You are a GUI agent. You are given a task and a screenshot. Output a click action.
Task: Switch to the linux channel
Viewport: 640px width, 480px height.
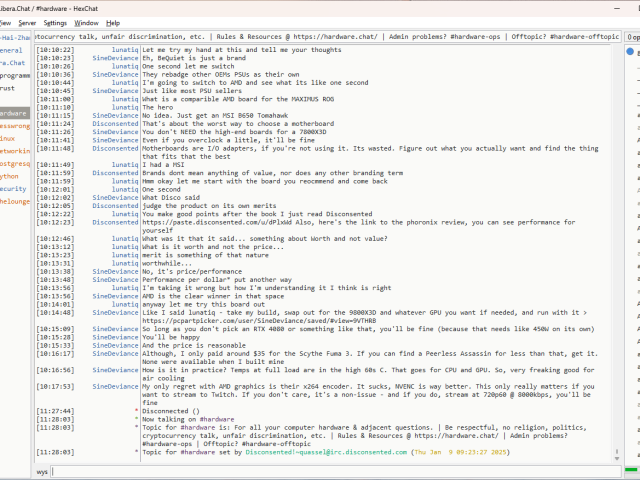pos(8,138)
